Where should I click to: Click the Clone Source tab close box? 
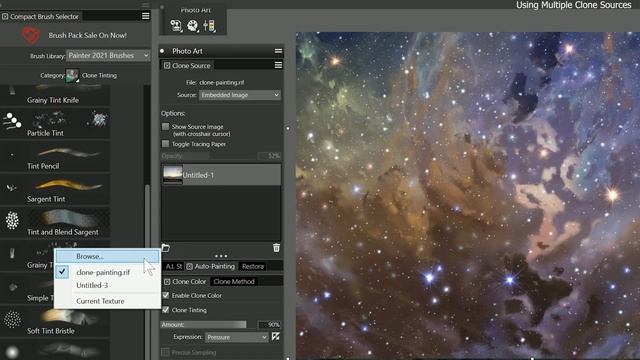(x=167, y=65)
